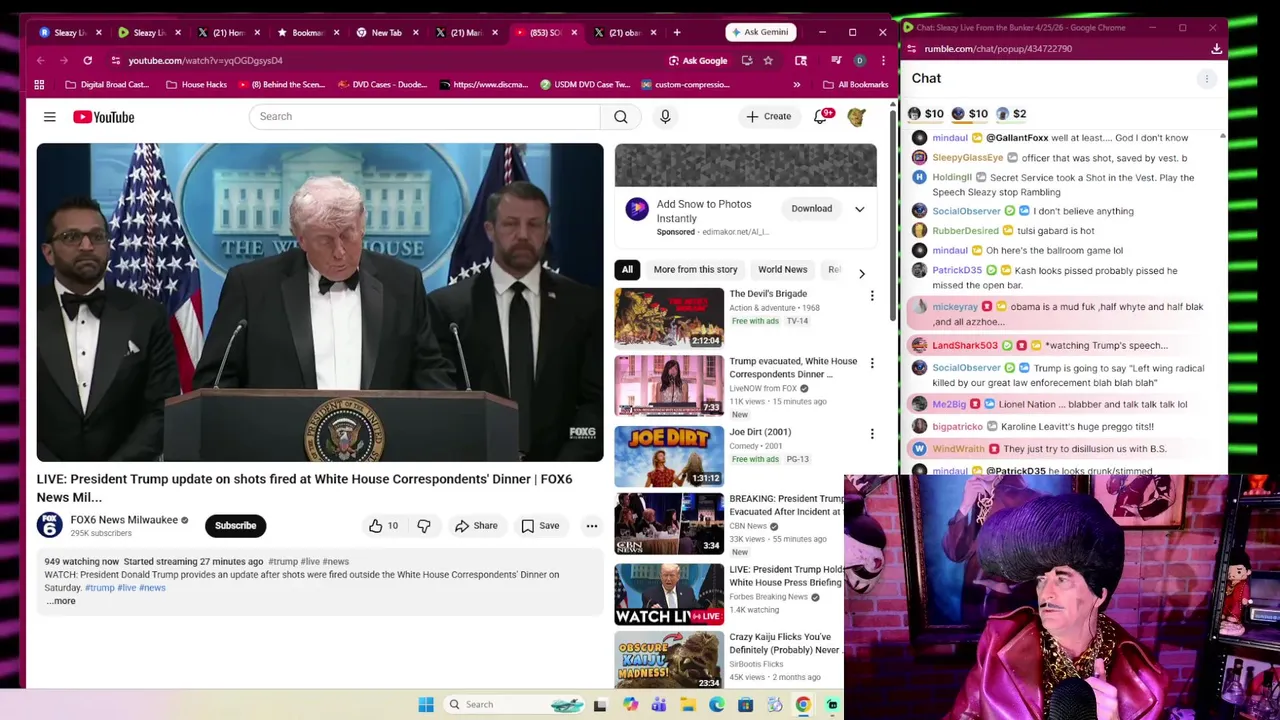The height and width of the screenshot is (720, 1280).
Task: Subscribe to FOX6 News Milwaukee
Action: [x=236, y=526]
